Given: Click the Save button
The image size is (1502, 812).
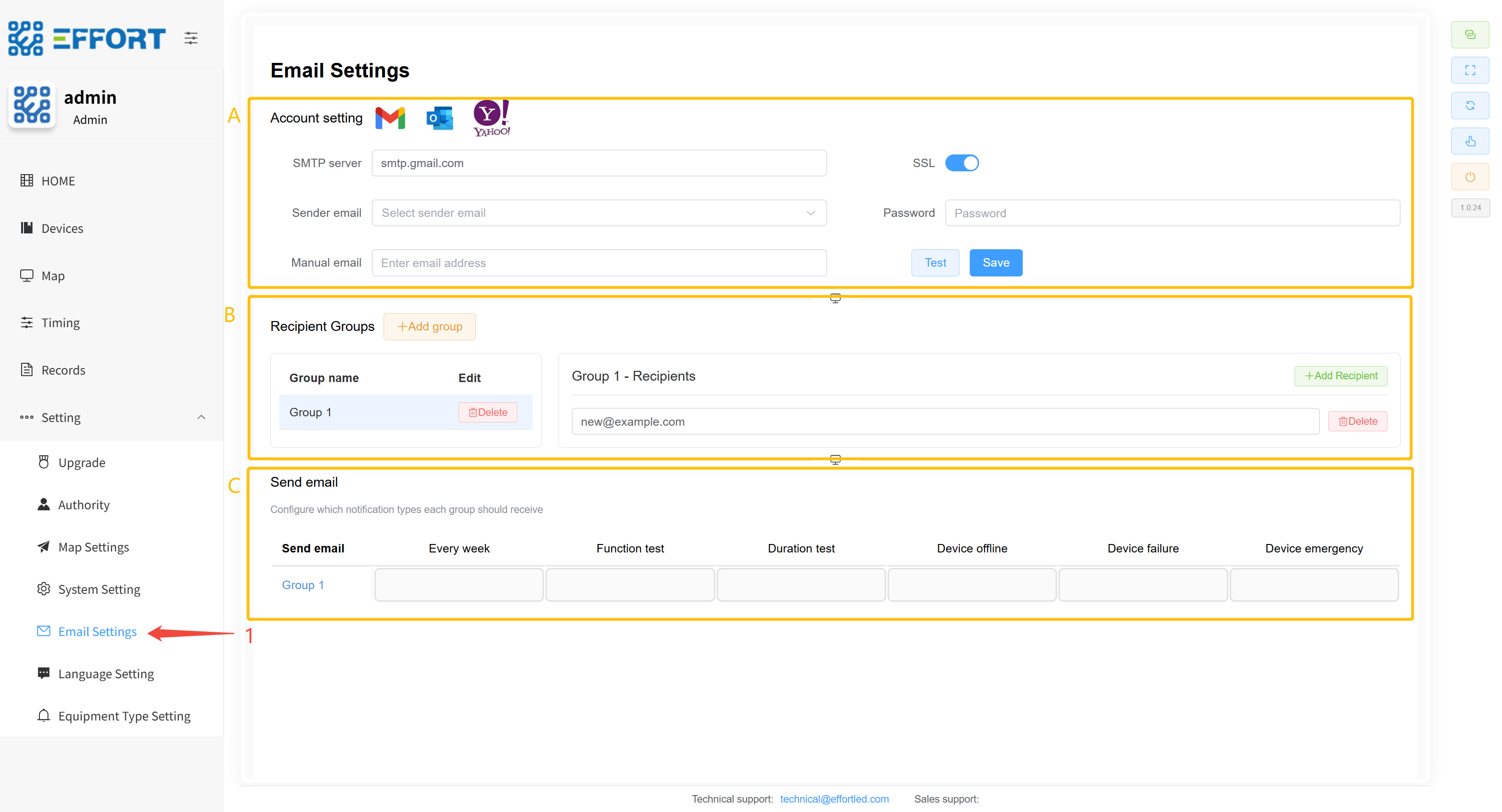Looking at the screenshot, I should click(x=995, y=263).
